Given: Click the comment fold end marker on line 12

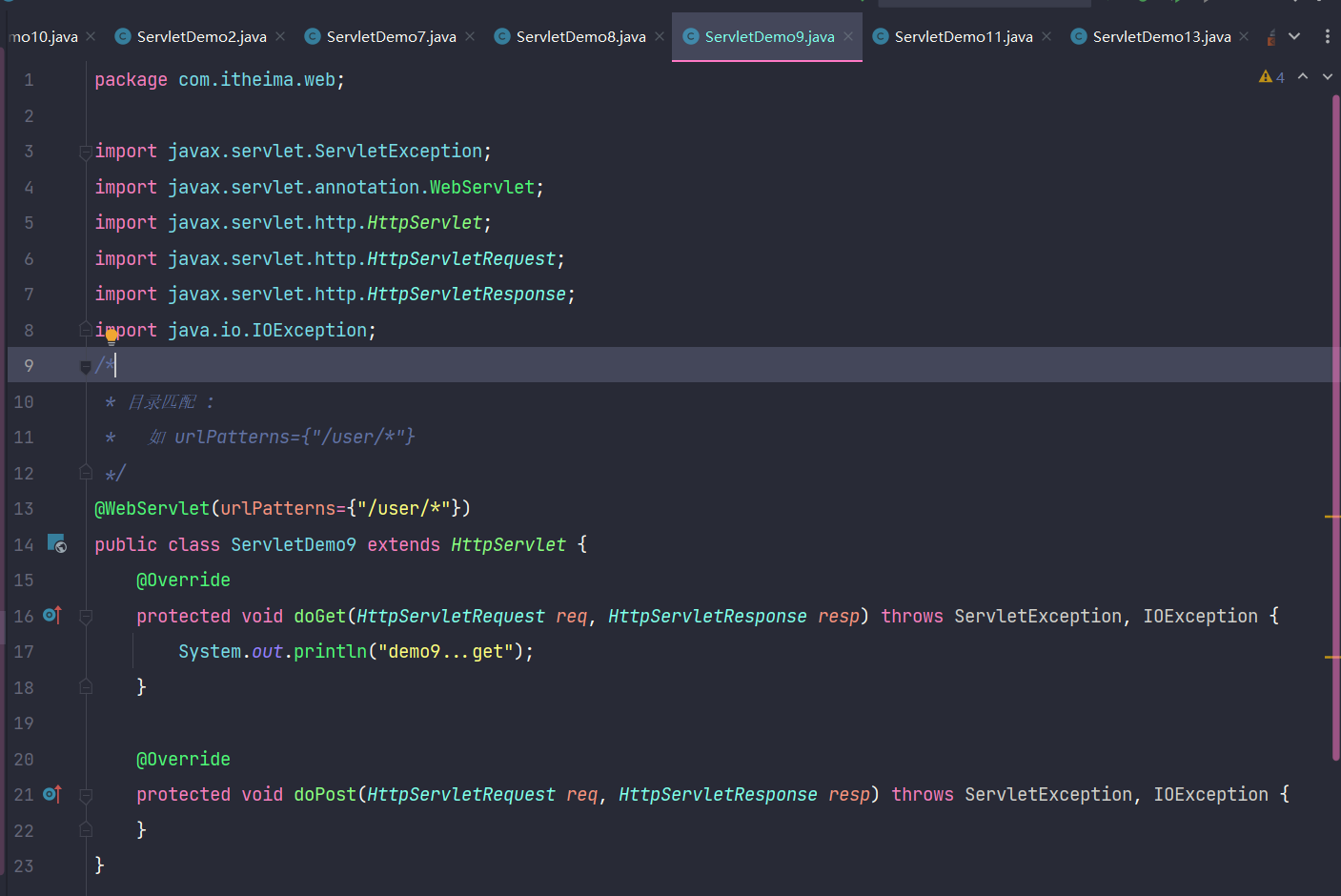Looking at the screenshot, I should [86, 472].
